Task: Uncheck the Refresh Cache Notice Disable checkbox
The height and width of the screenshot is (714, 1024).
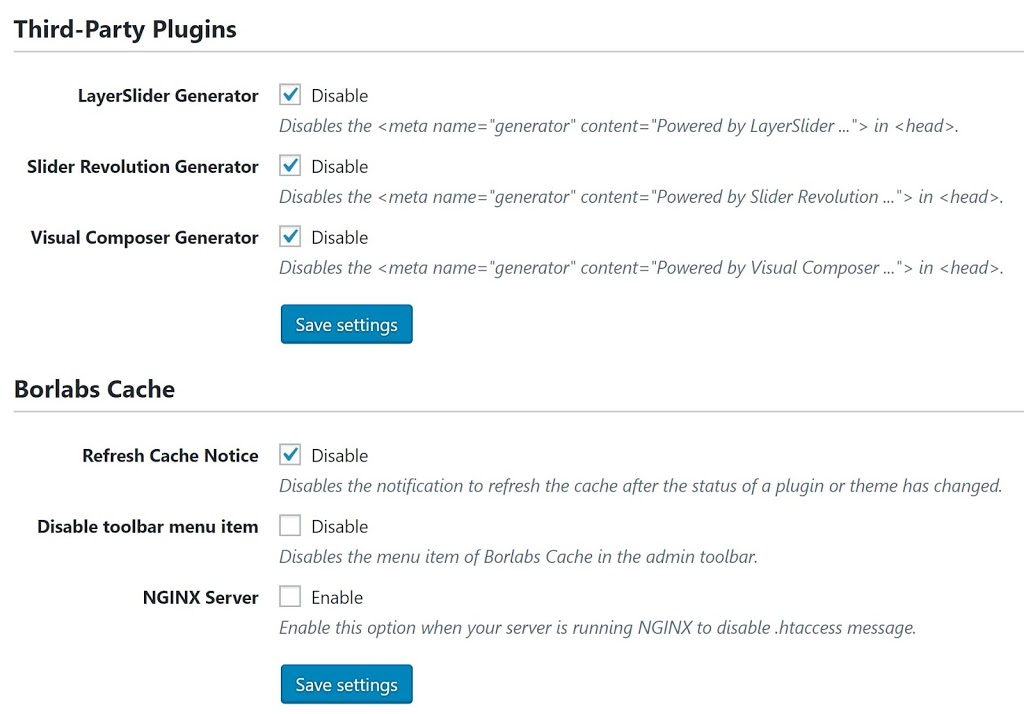Action: pos(289,455)
